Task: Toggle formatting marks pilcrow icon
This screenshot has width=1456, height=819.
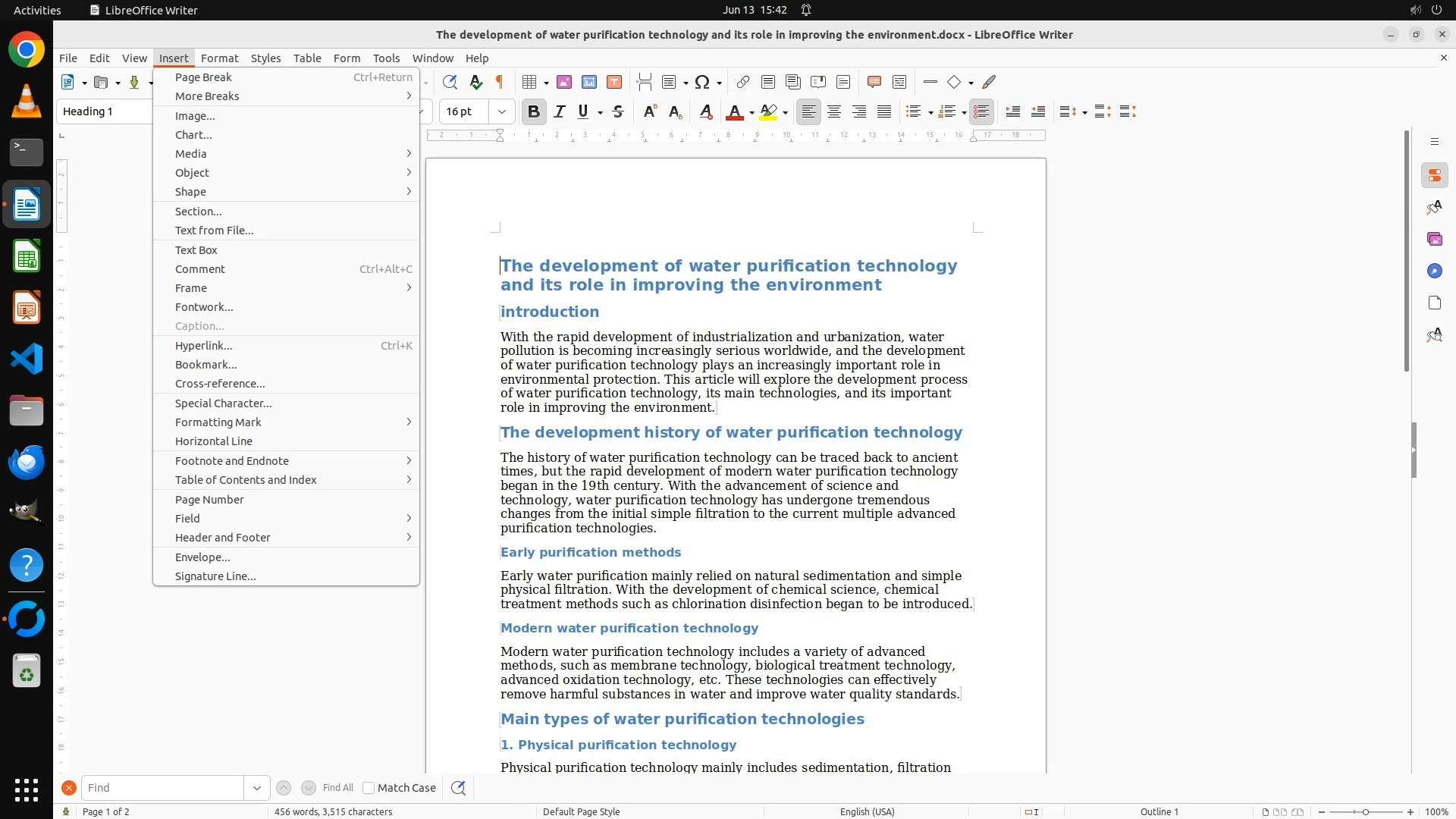Action: point(500,82)
